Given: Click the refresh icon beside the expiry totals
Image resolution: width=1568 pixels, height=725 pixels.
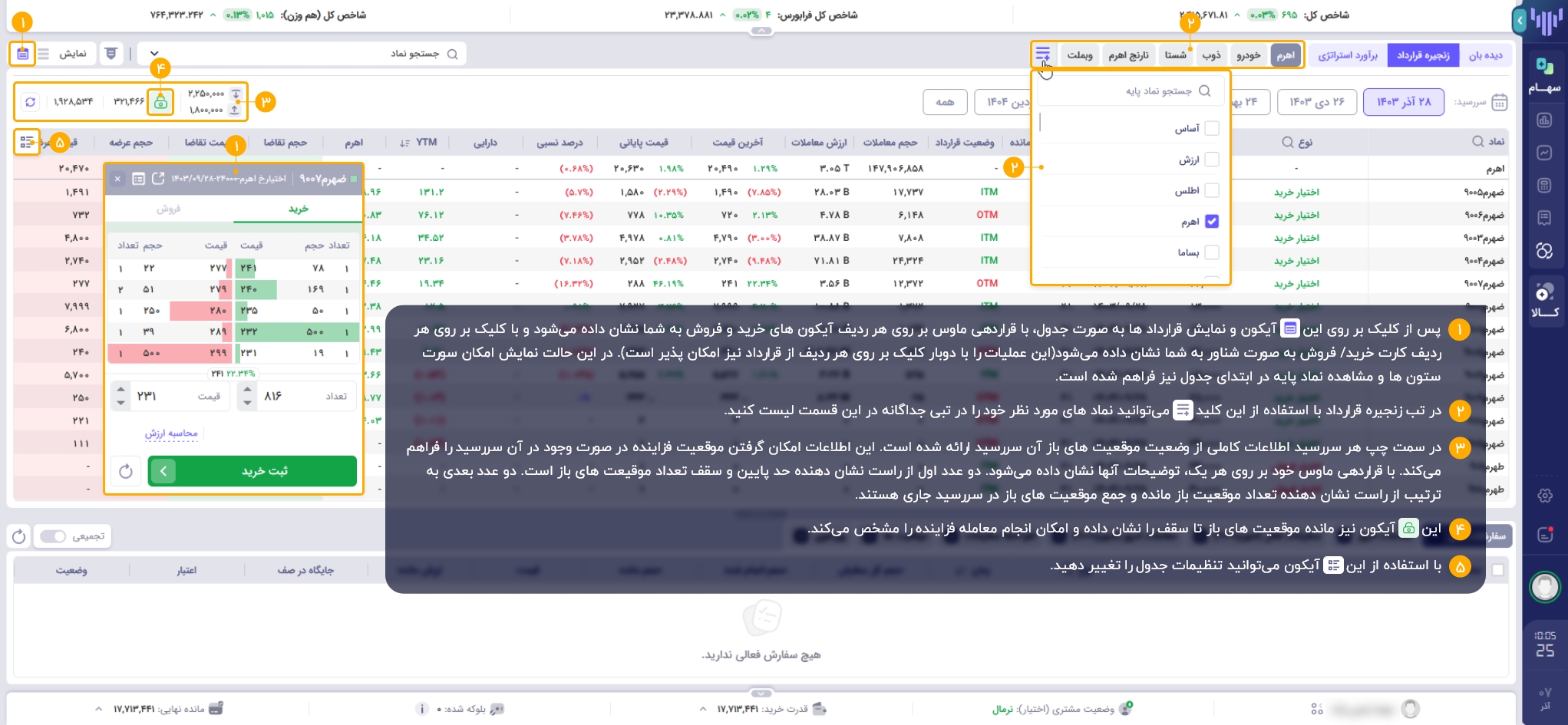Looking at the screenshot, I should click(30, 102).
